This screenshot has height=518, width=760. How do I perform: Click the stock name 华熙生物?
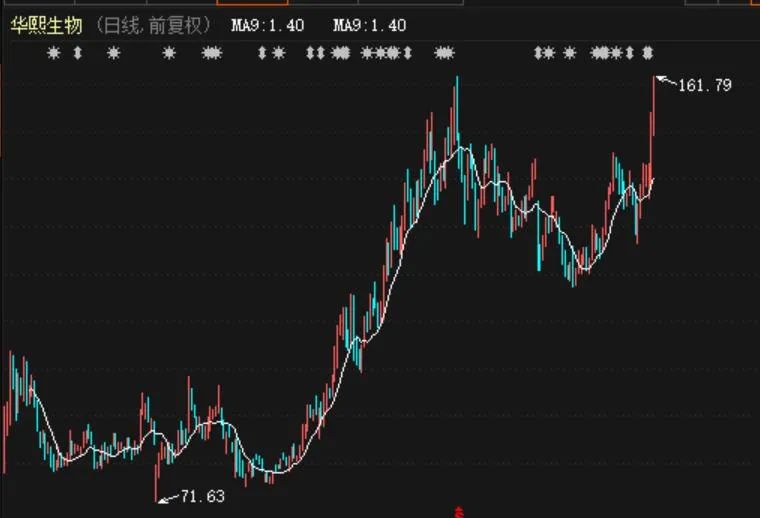coord(46,25)
